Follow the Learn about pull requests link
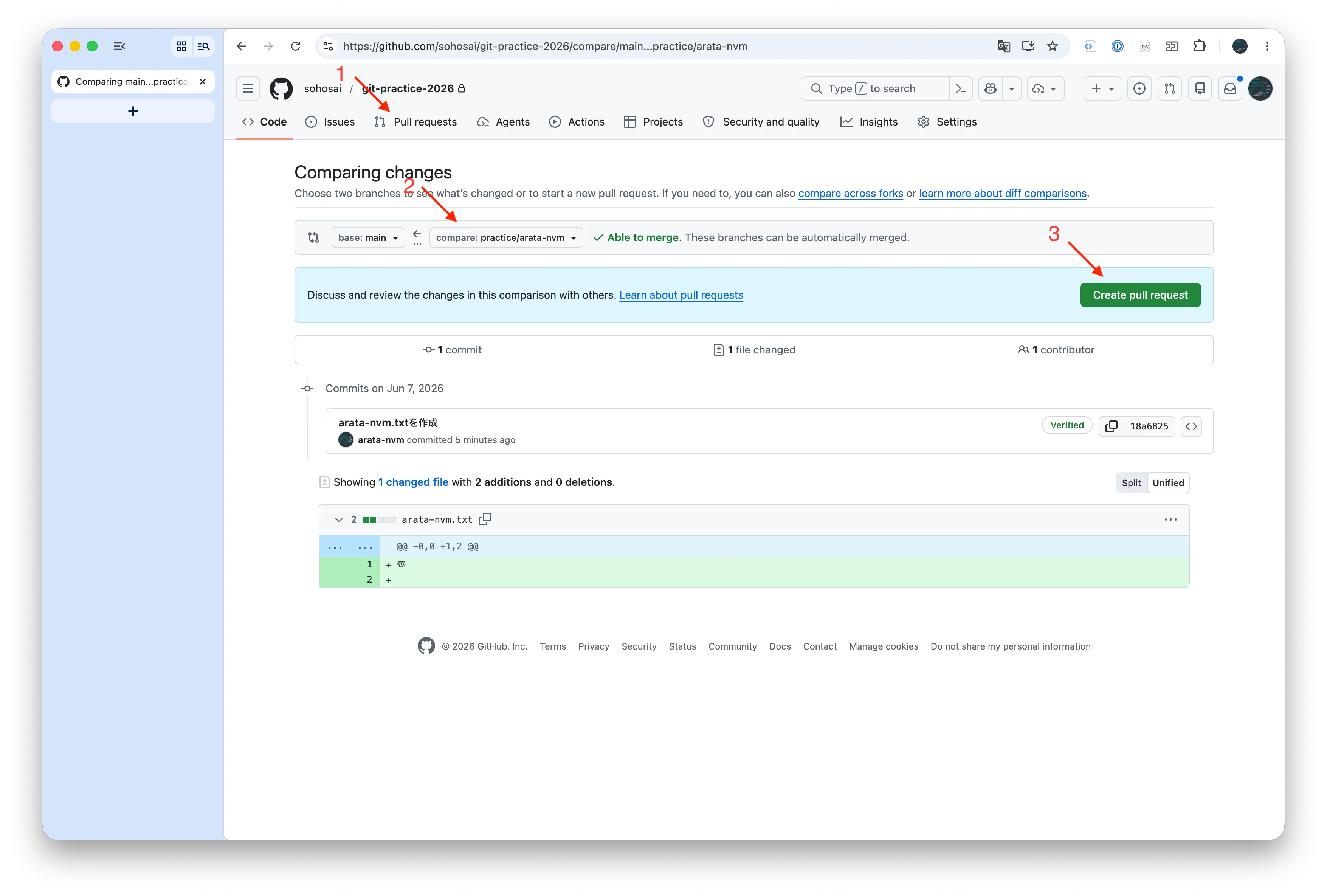The height and width of the screenshot is (896, 1327). pos(681,295)
